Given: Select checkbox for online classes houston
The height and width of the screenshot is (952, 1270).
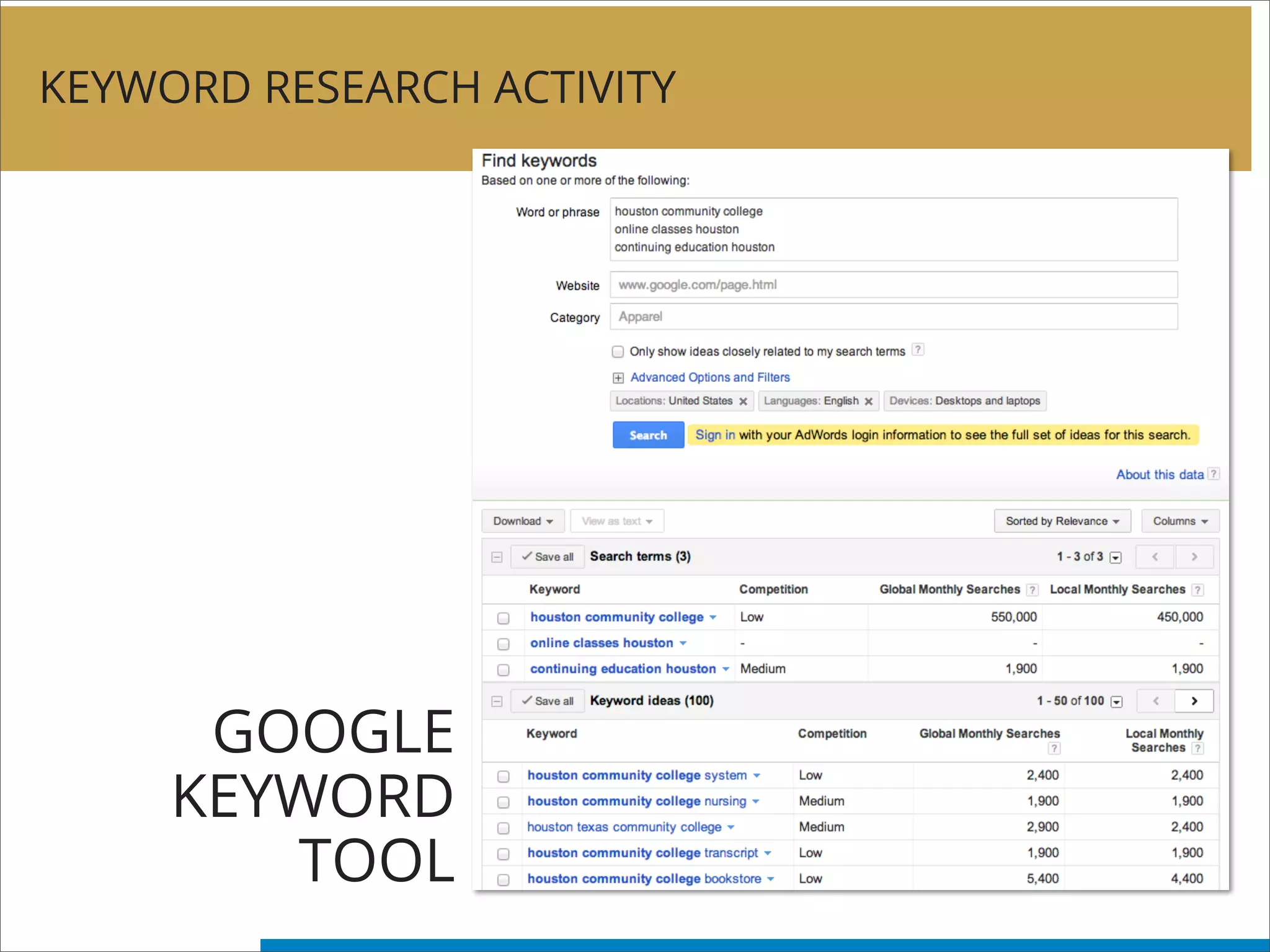Looking at the screenshot, I should tap(504, 645).
